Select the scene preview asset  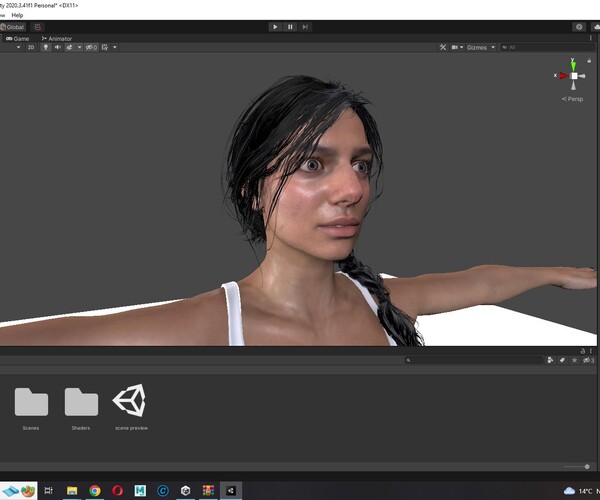tap(131, 407)
